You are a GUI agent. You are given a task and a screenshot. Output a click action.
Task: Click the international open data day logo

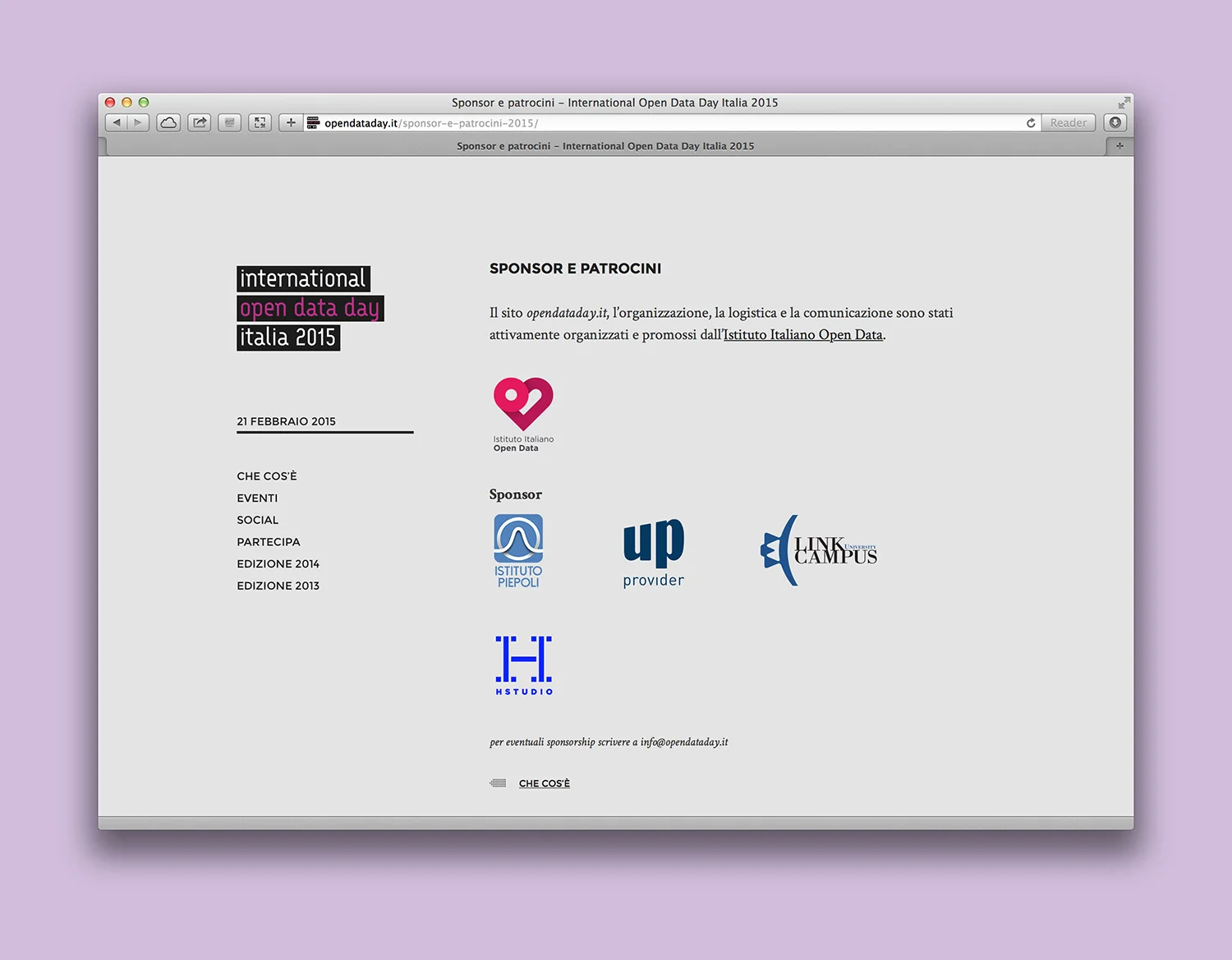click(x=310, y=308)
